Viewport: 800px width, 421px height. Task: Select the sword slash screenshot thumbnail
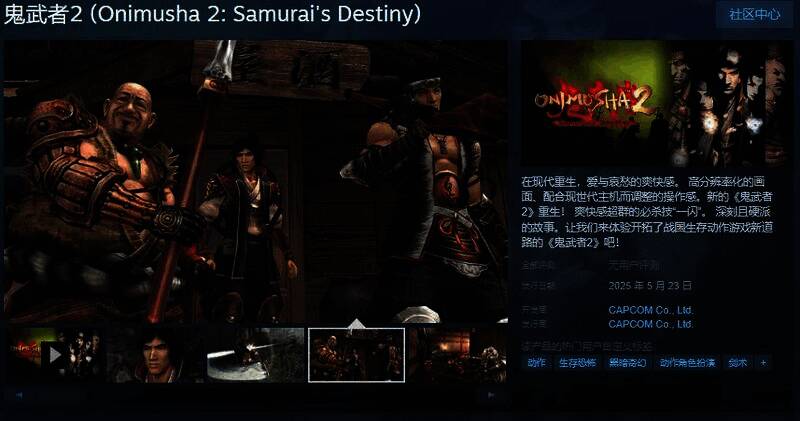[256, 355]
